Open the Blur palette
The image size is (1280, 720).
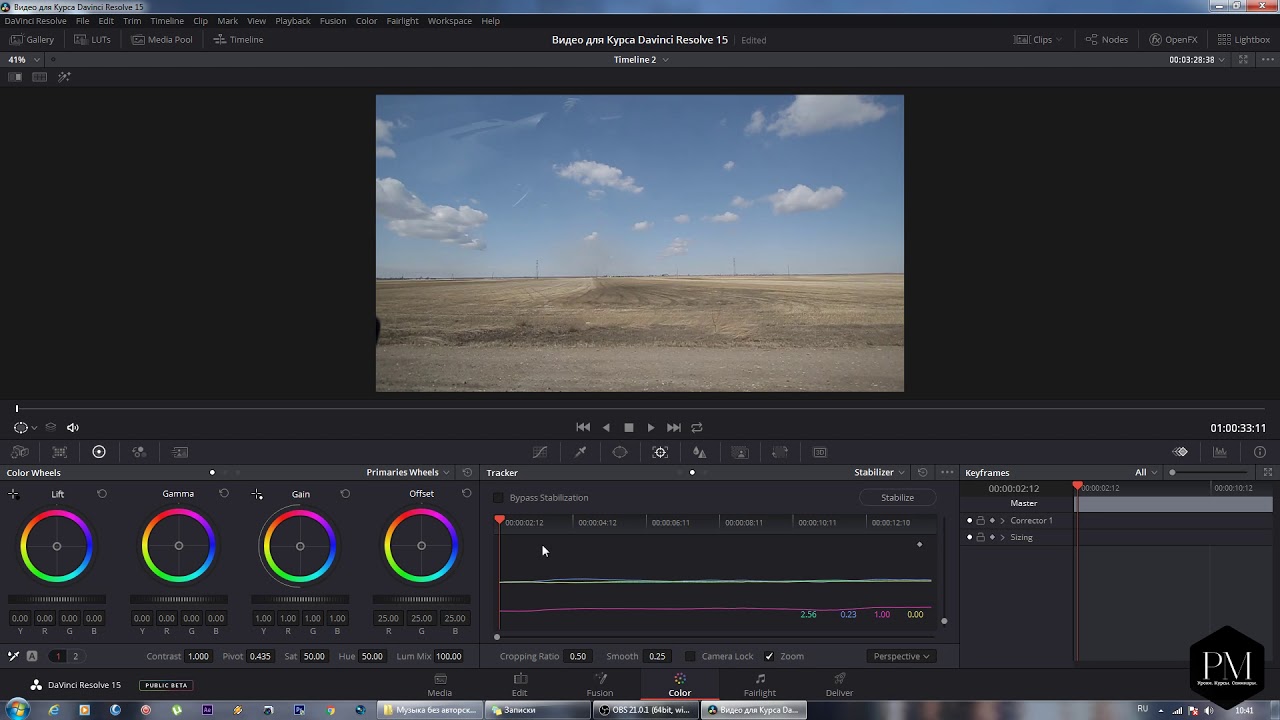[x=700, y=452]
